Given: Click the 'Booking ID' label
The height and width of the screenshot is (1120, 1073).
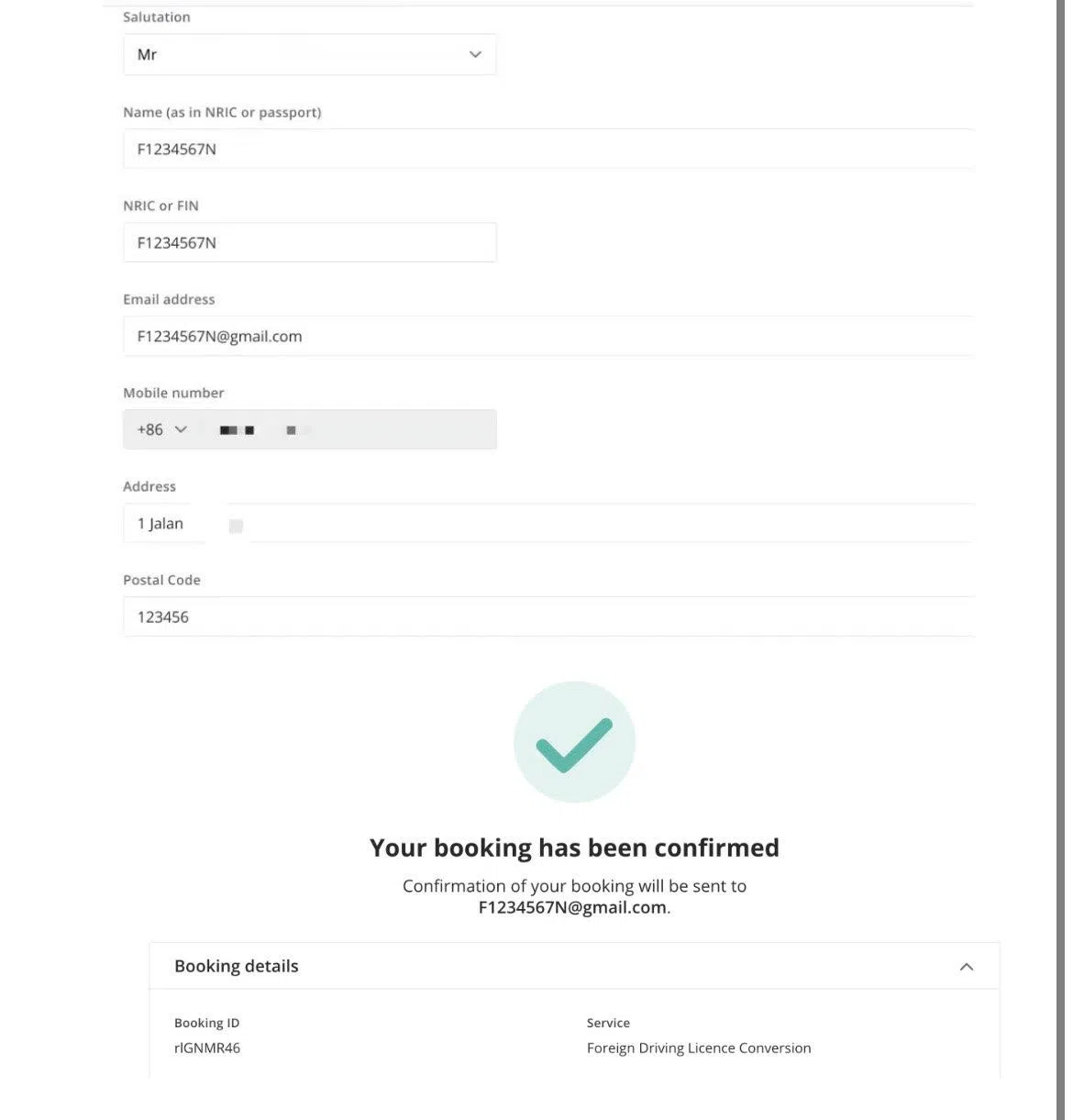Looking at the screenshot, I should (206, 1024).
